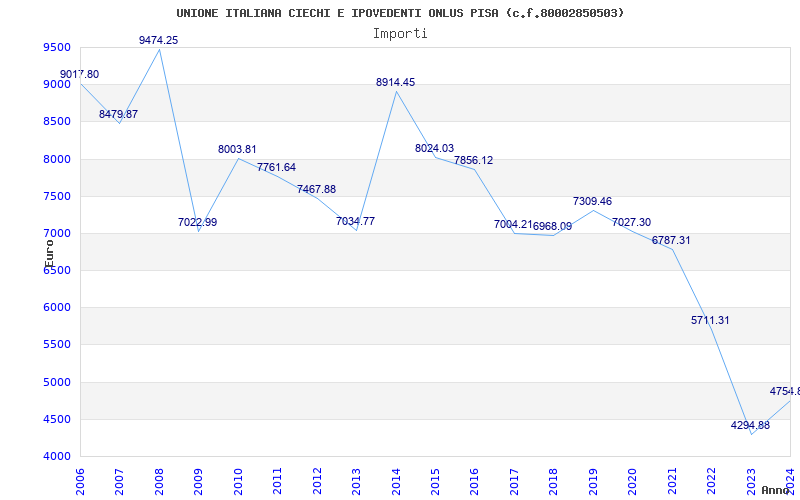Click the data label 7761.64
The width and height of the screenshot is (800, 500).
(x=277, y=167)
